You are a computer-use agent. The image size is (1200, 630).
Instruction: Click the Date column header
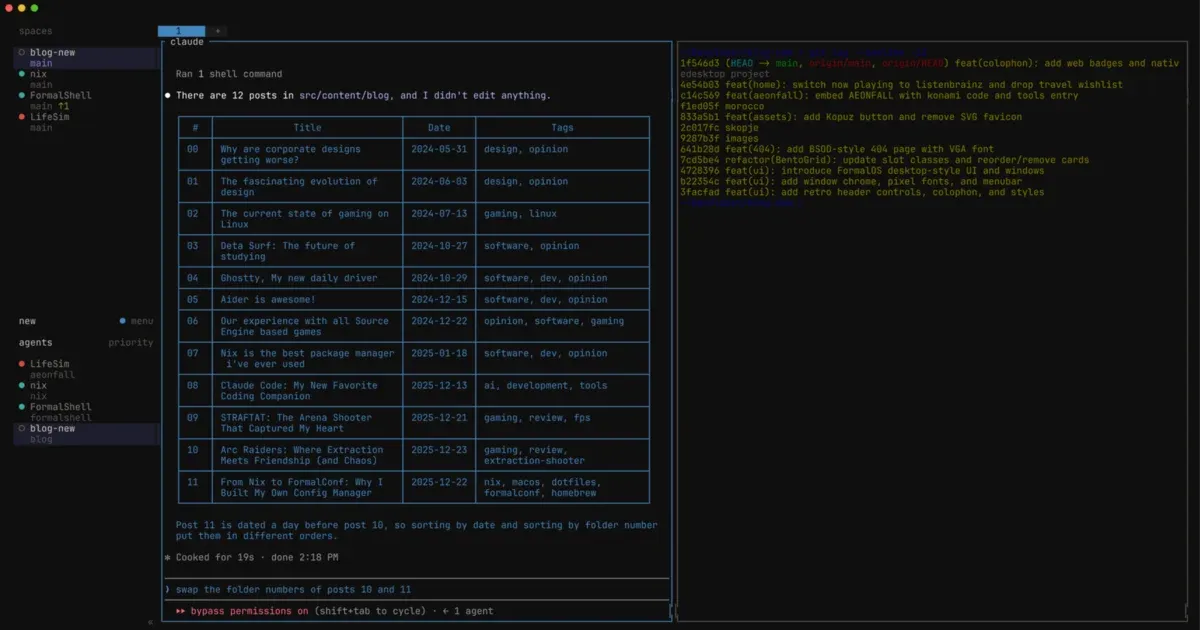(x=439, y=128)
